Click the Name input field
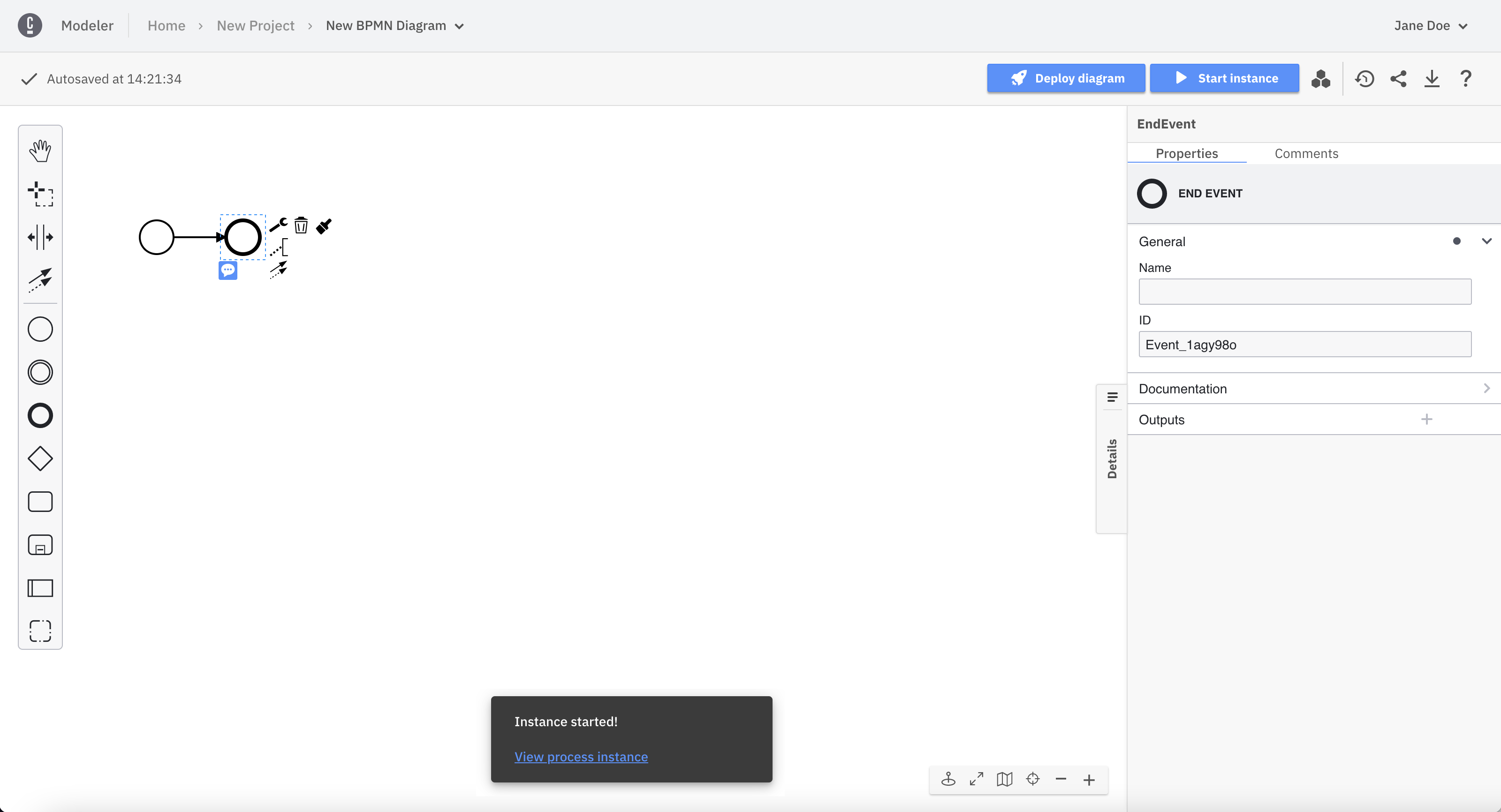This screenshot has height=812, width=1501. 1305,291
